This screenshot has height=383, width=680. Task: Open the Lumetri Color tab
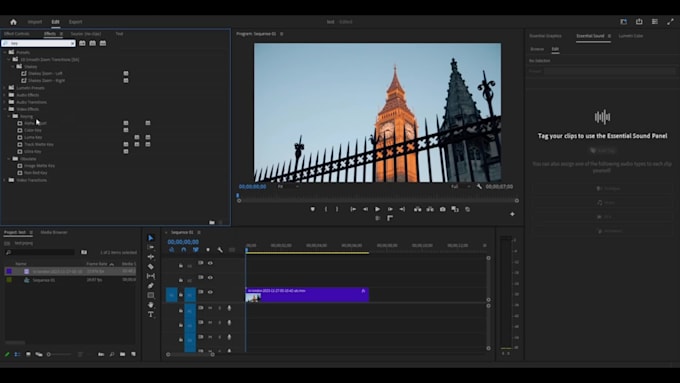point(631,36)
